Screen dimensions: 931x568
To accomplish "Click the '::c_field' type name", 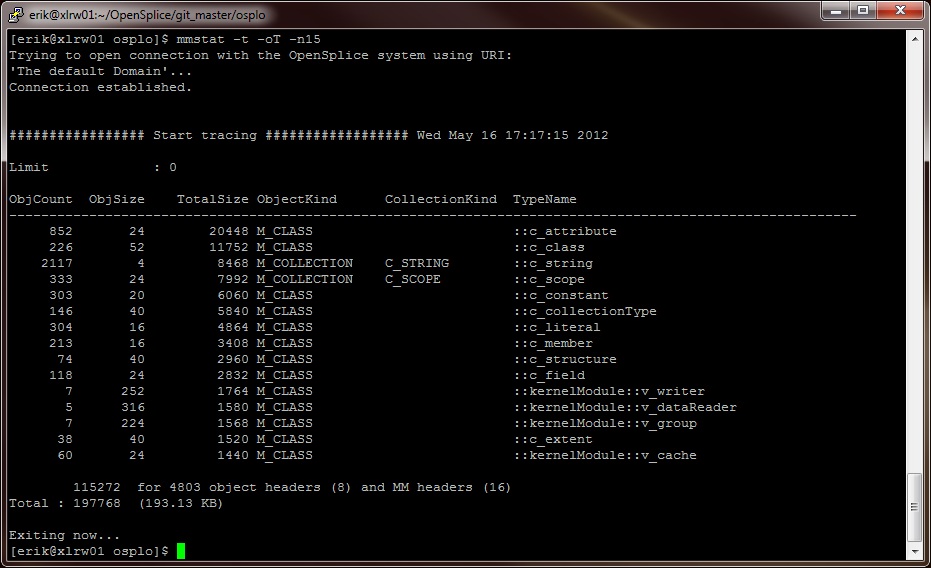I will [x=549, y=376].
